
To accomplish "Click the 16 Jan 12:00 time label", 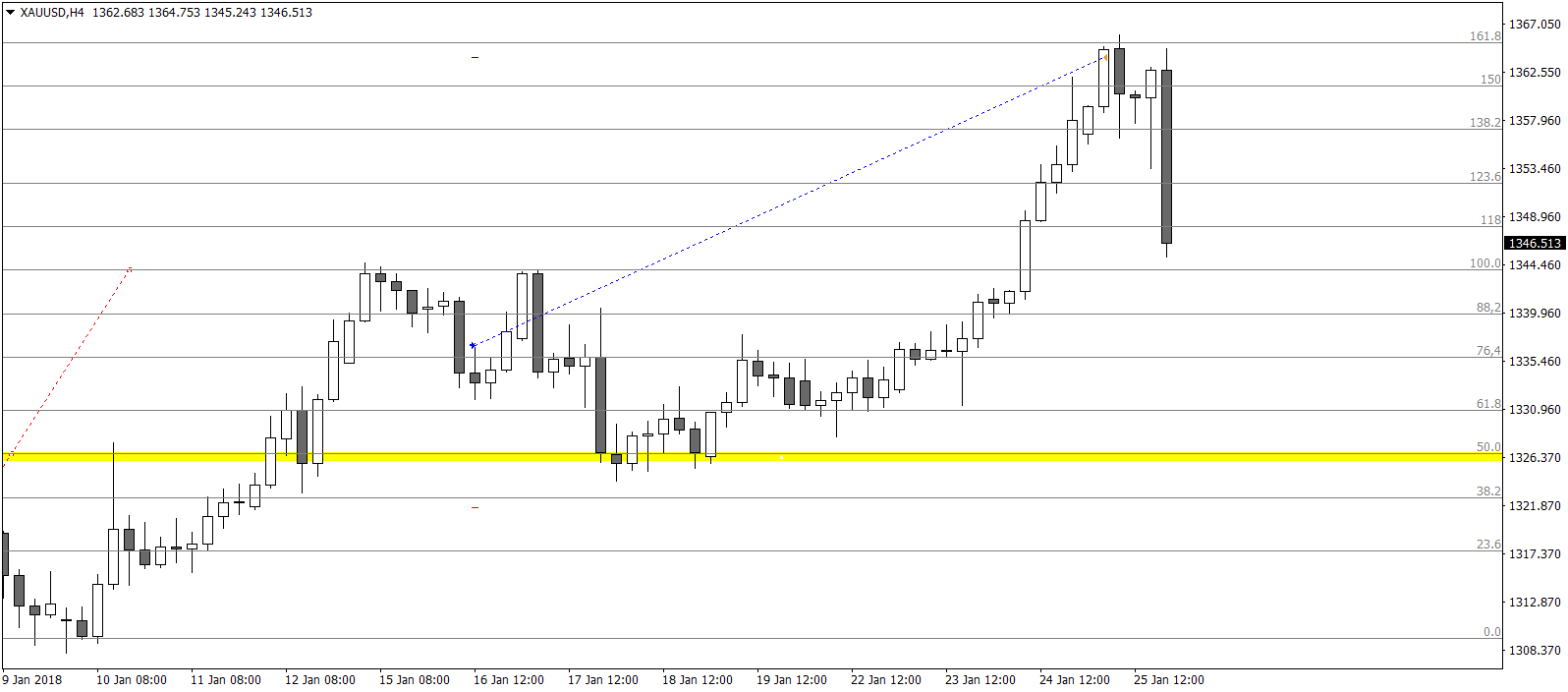I will point(509,679).
